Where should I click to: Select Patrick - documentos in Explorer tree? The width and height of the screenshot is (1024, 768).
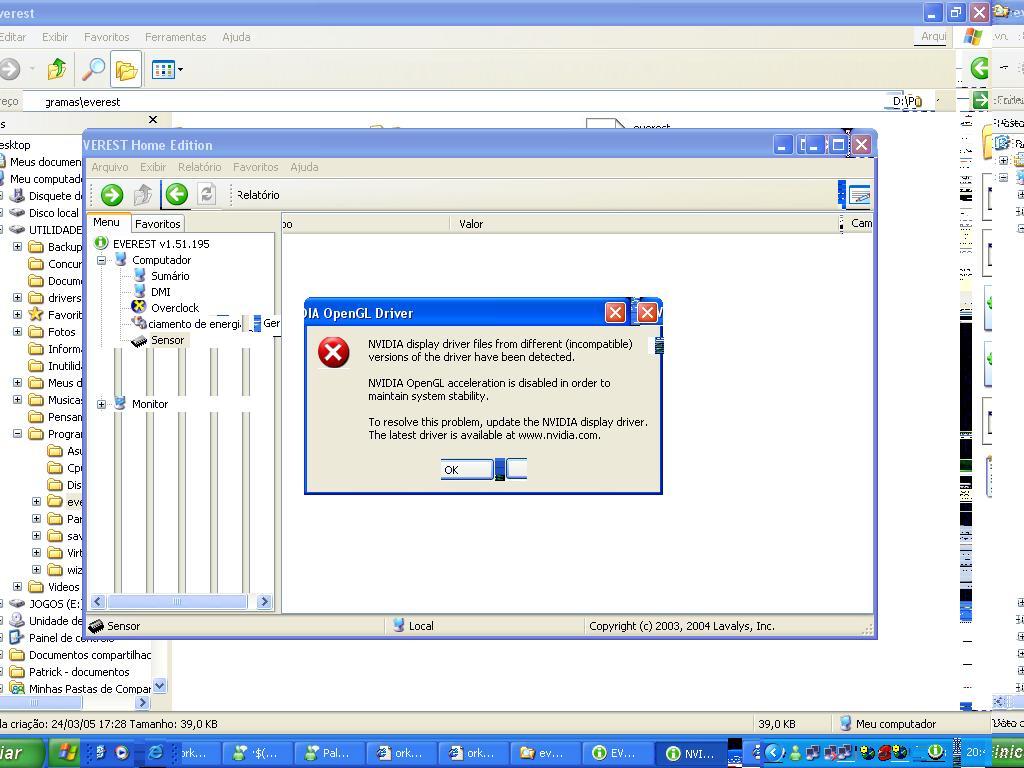point(79,671)
